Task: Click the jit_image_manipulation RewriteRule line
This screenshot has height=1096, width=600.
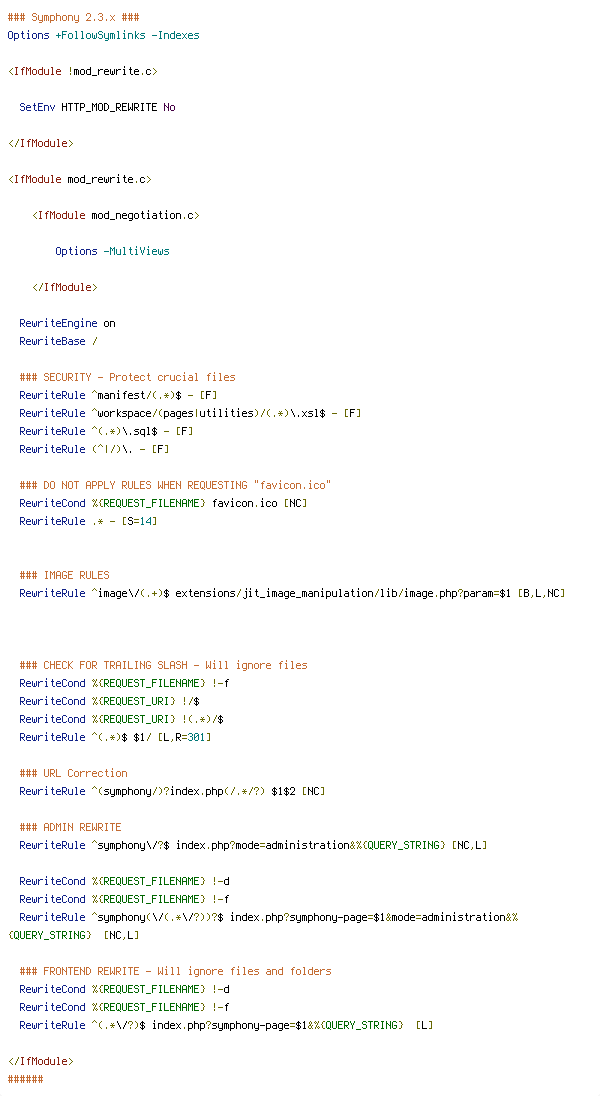Action: click(292, 593)
